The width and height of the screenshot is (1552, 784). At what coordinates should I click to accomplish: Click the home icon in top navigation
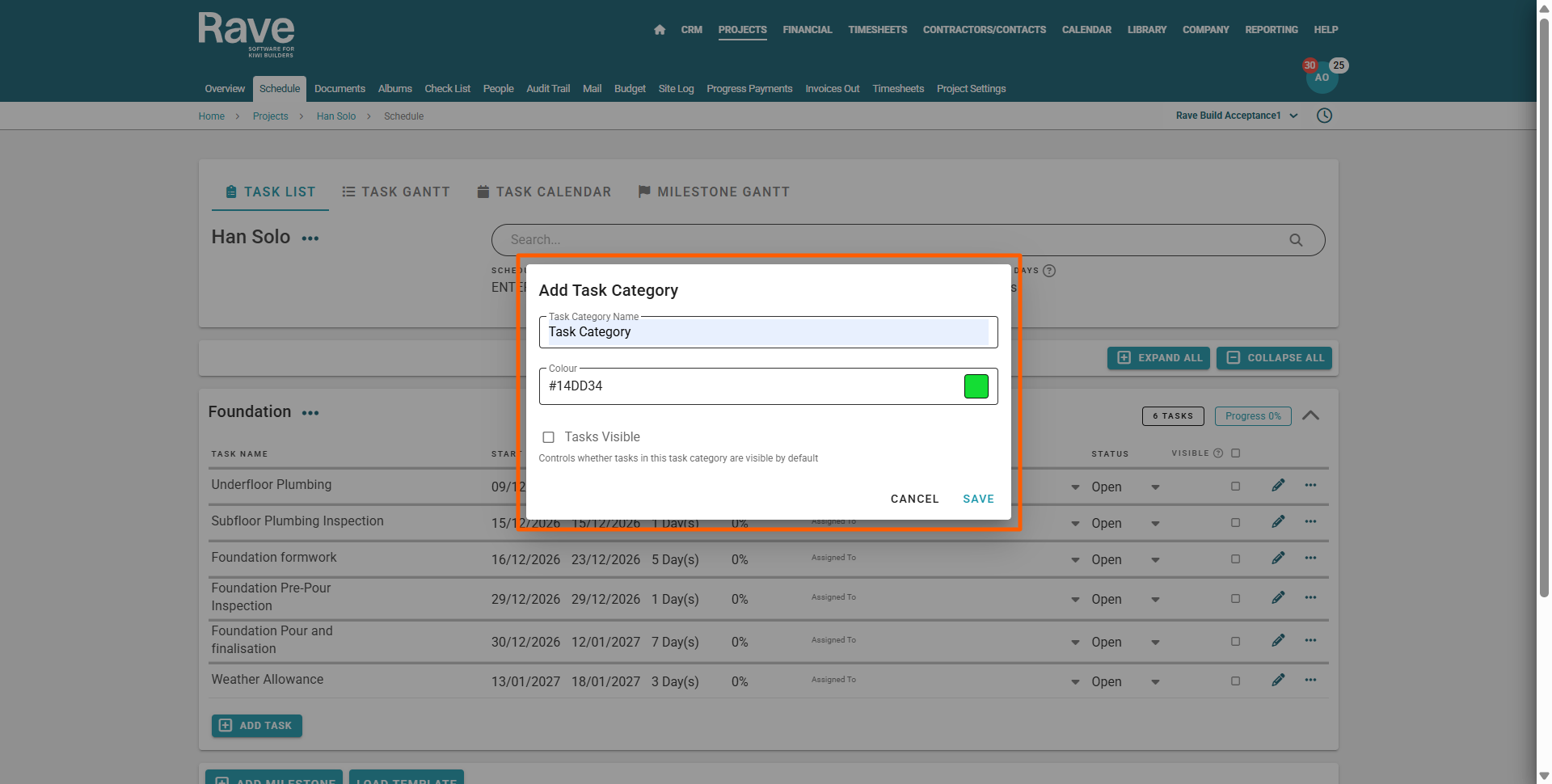tap(660, 30)
